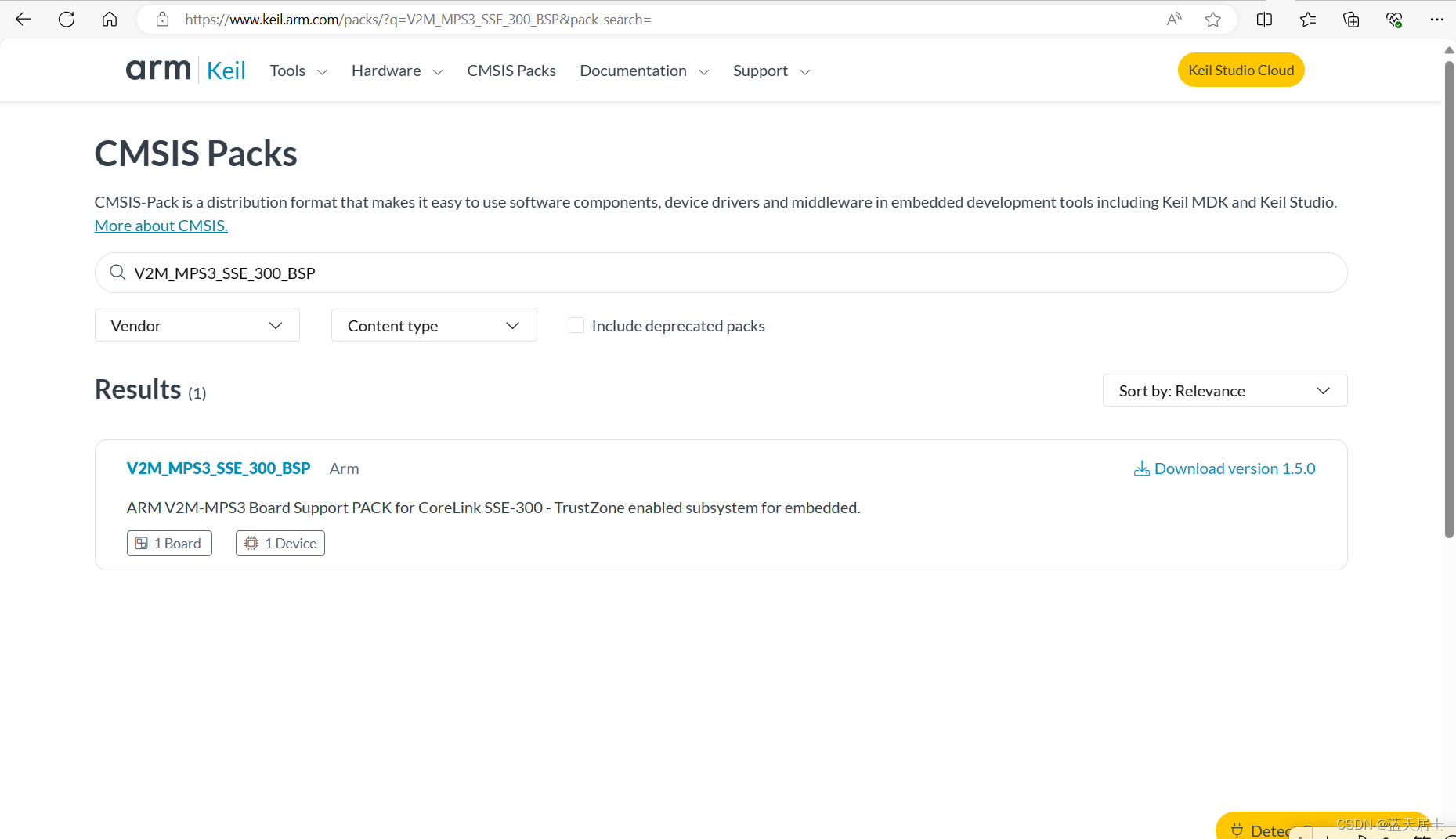Toggle Include deprecated packs checkbox

tap(576, 325)
